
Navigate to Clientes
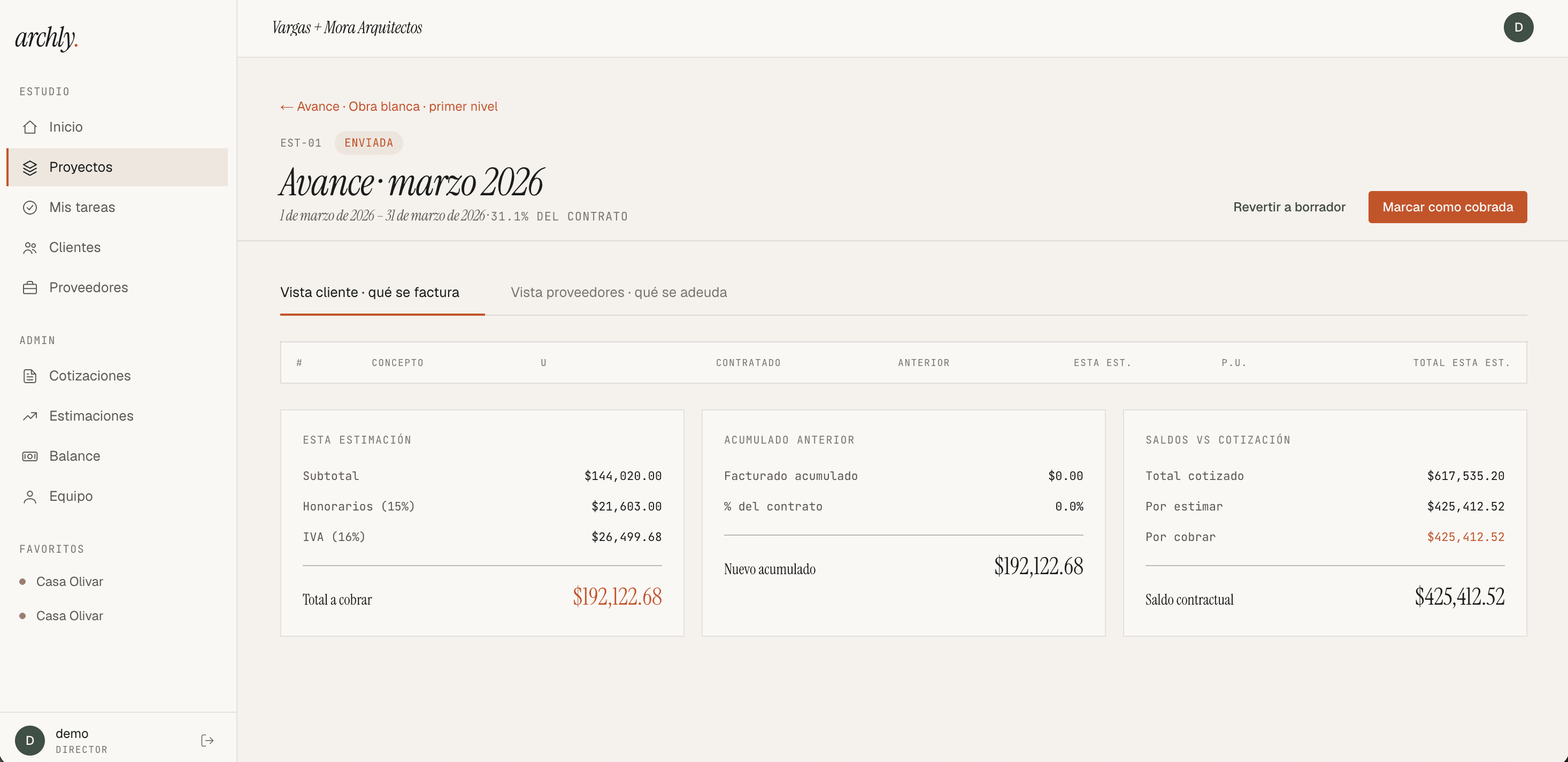tap(117, 247)
